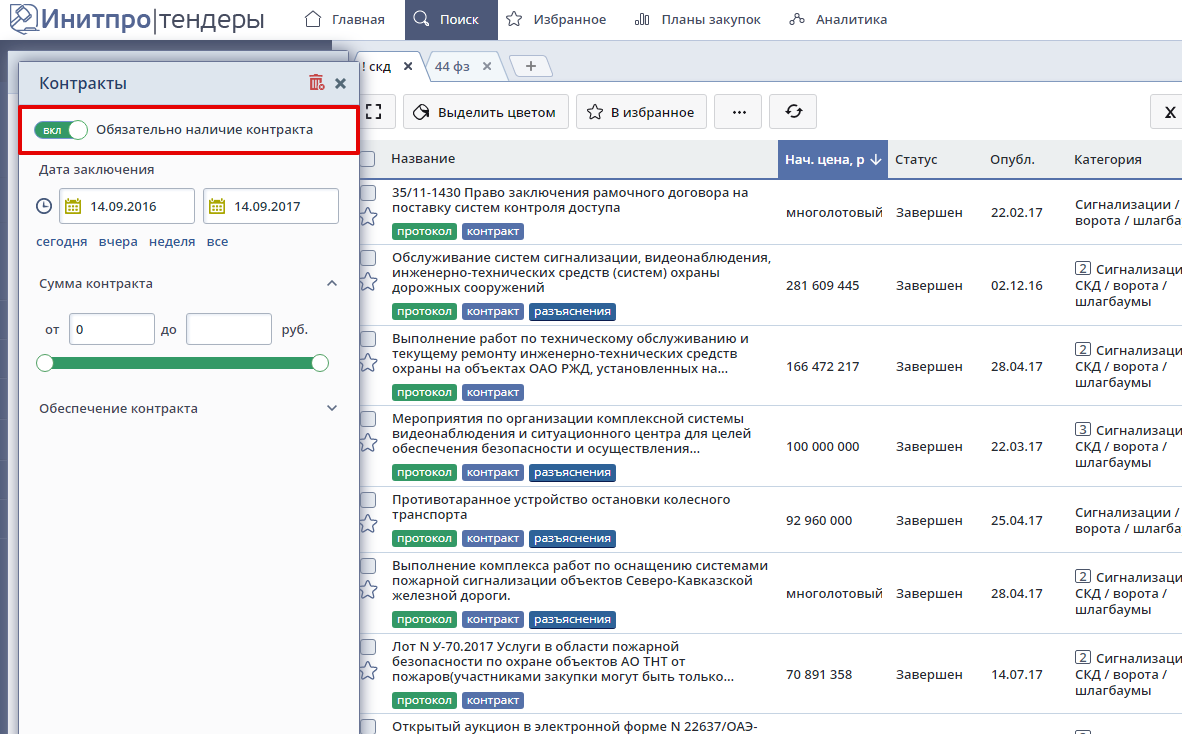Star the 'Противотаранное устройство' tender
The width and height of the screenshot is (1182, 734).
368,523
